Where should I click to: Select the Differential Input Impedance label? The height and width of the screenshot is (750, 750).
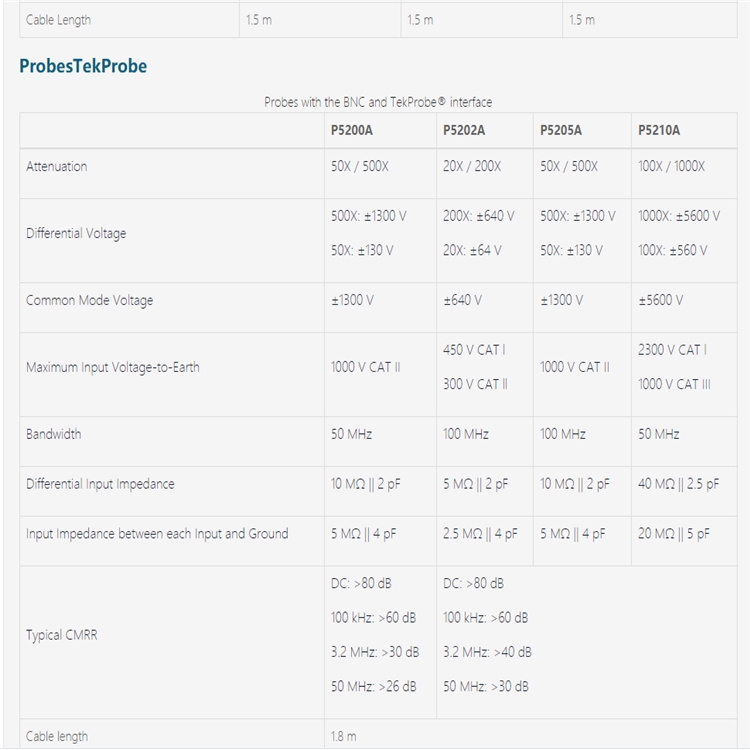point(100,484)
